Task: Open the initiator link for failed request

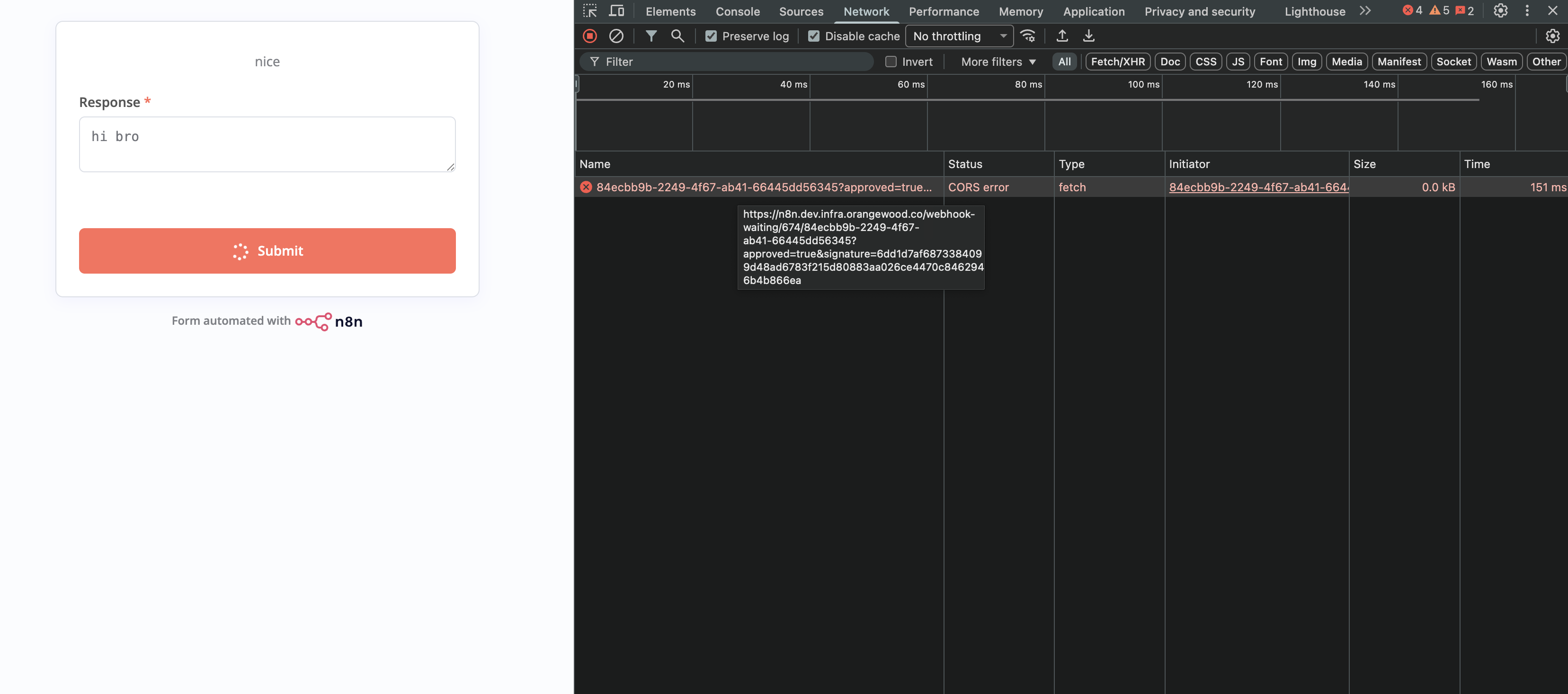Action: click(1257, 187)
